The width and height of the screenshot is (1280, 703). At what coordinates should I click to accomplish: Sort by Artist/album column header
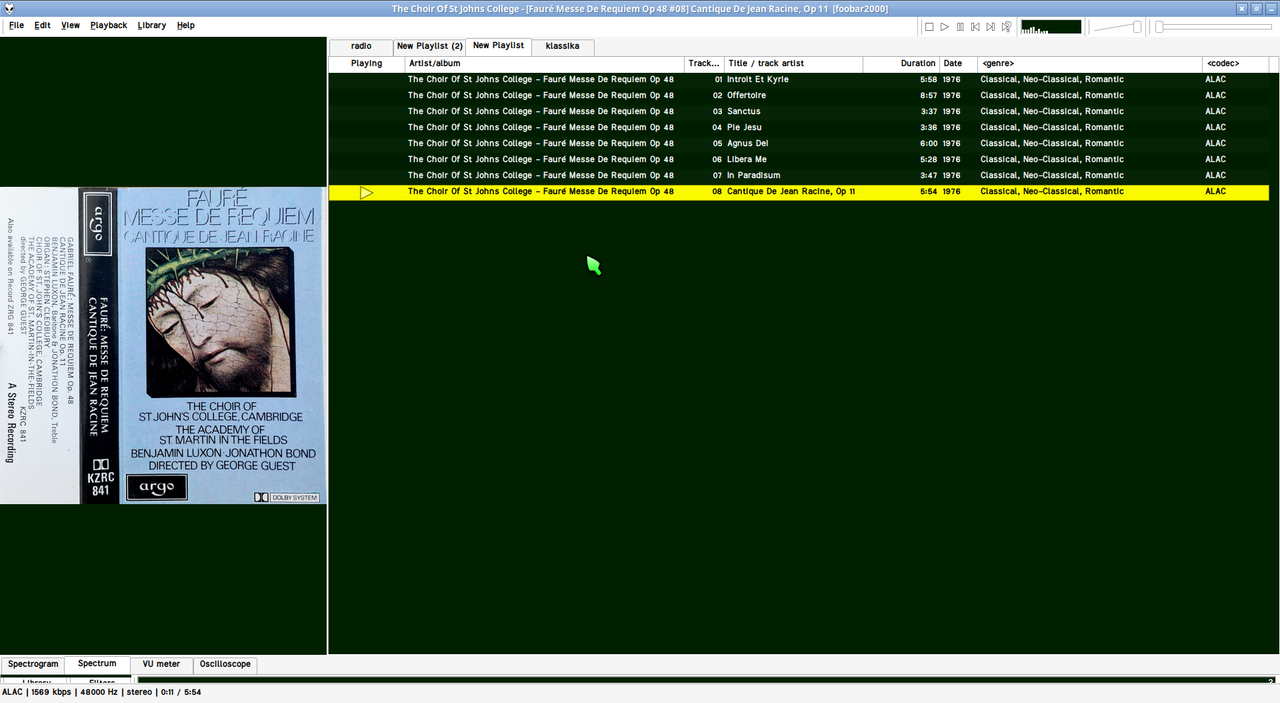coord(544,63)
